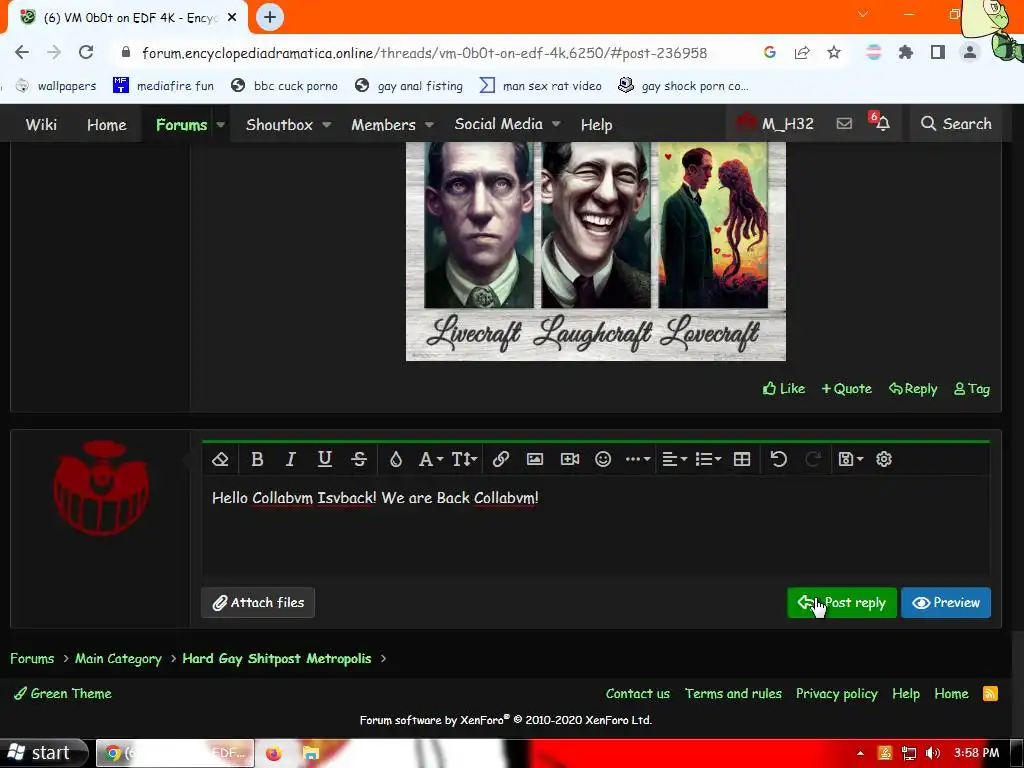Toggle underline formatting in the editor
Viewport: 1024px width, 768px height.
(325, 459)
